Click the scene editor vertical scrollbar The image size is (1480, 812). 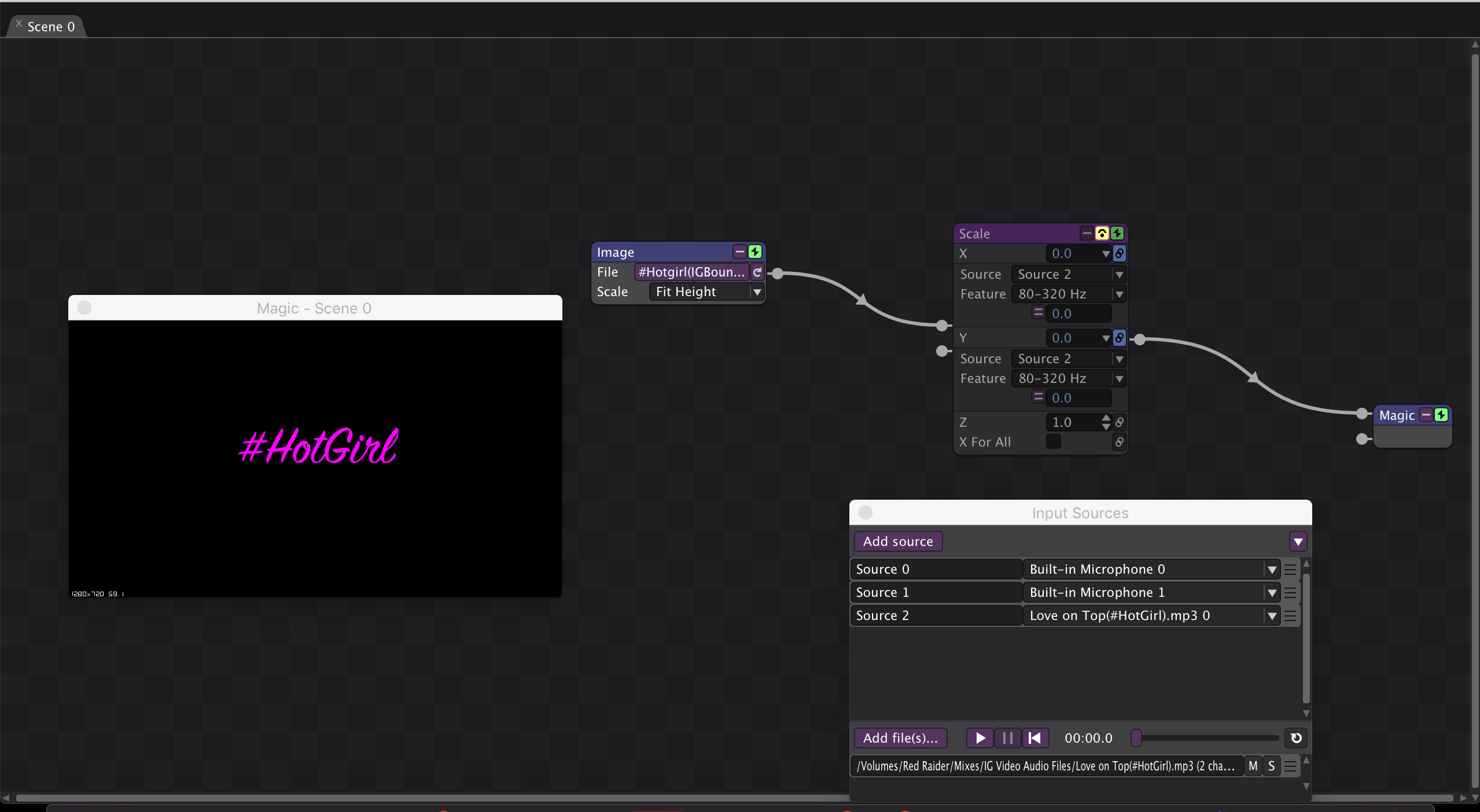pos(1474,419)
